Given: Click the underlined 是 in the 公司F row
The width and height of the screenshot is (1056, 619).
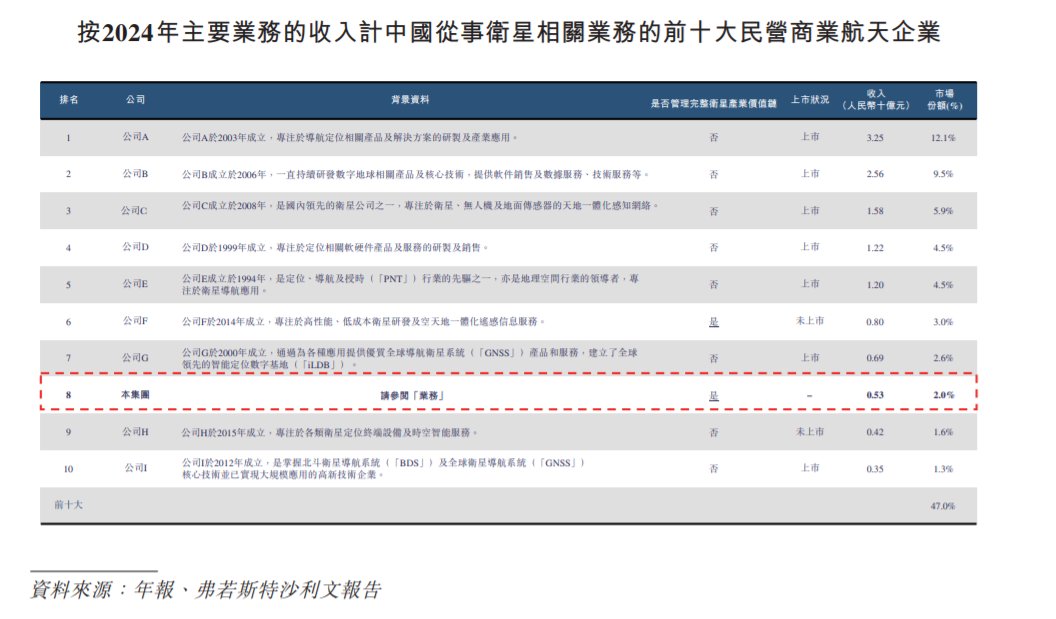Looking at the screenshot, I should [713, 321].
